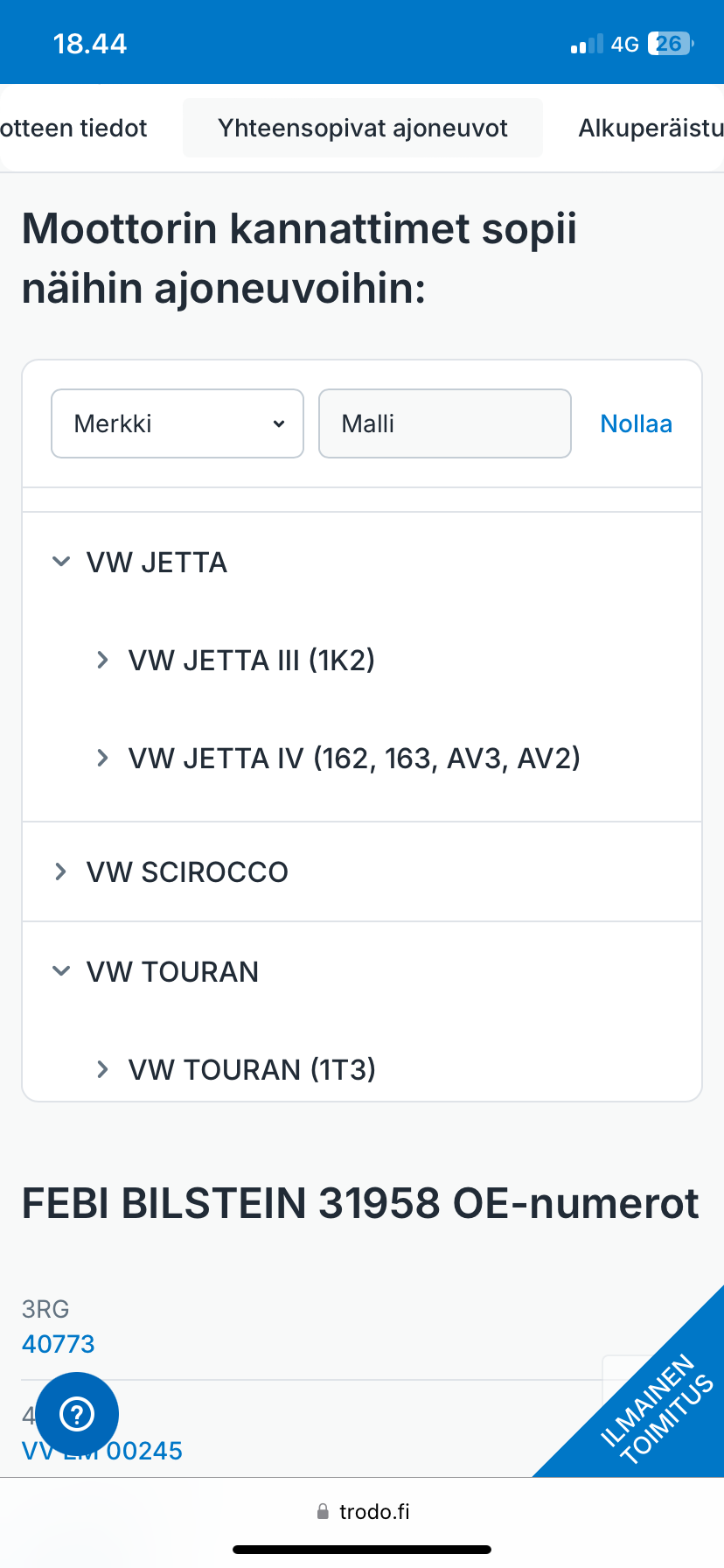
Task: Open the Alkuperäistu… tab
Action: pyautogui.click(x=651, y=128)
